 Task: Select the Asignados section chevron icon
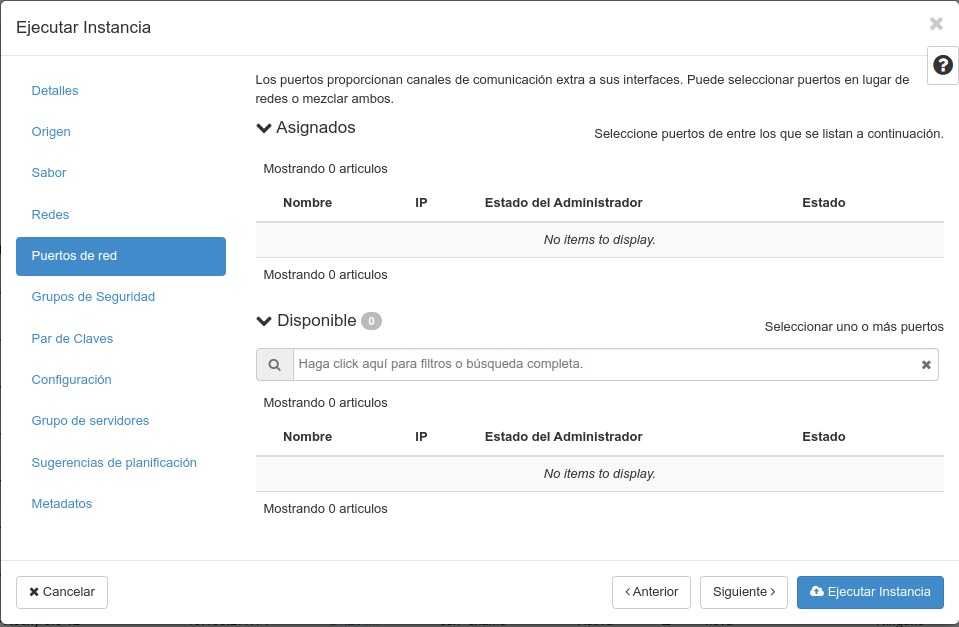point(263,127)
